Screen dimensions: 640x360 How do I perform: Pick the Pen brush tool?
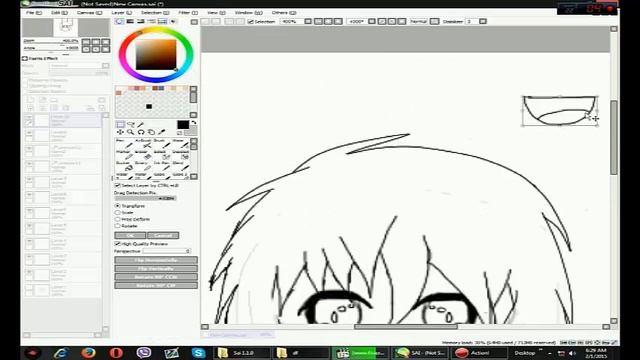coord(123,143)
